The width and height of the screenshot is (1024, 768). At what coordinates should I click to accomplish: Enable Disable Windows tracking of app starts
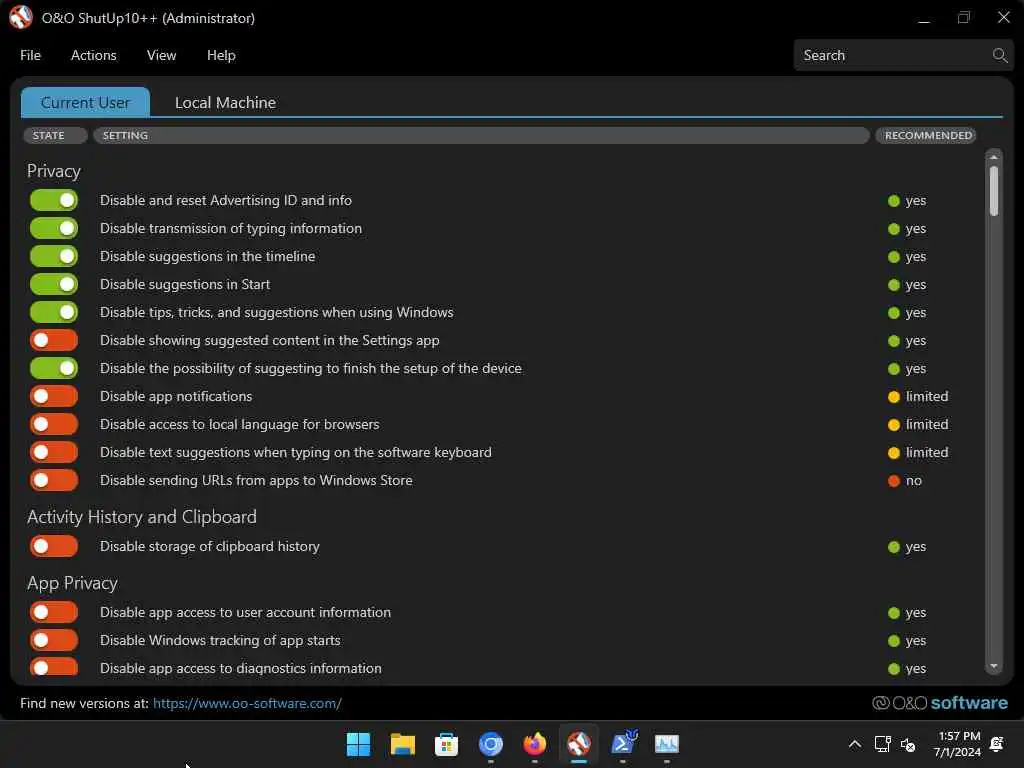[x=54, y=641]
